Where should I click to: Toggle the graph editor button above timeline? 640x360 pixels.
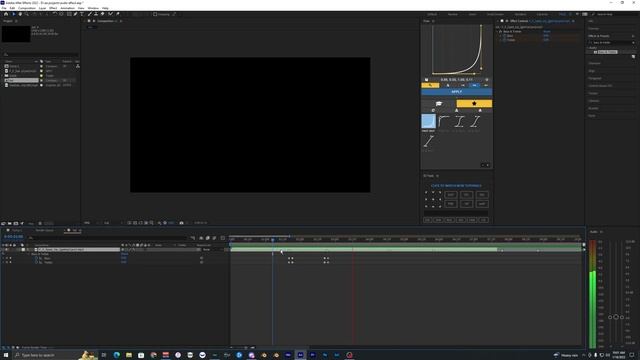223,238
